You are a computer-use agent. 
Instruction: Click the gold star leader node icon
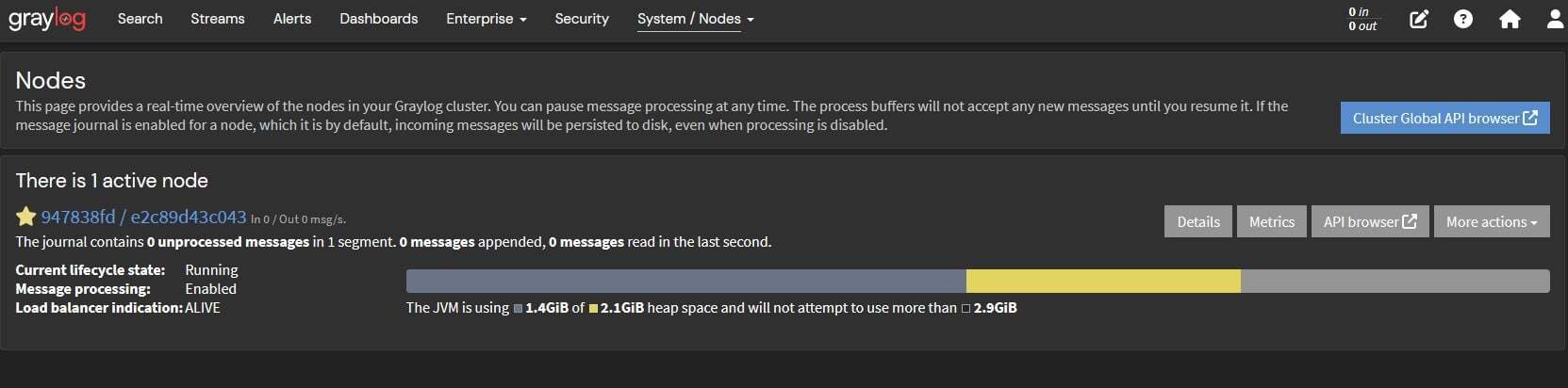(x=25, y=217)
